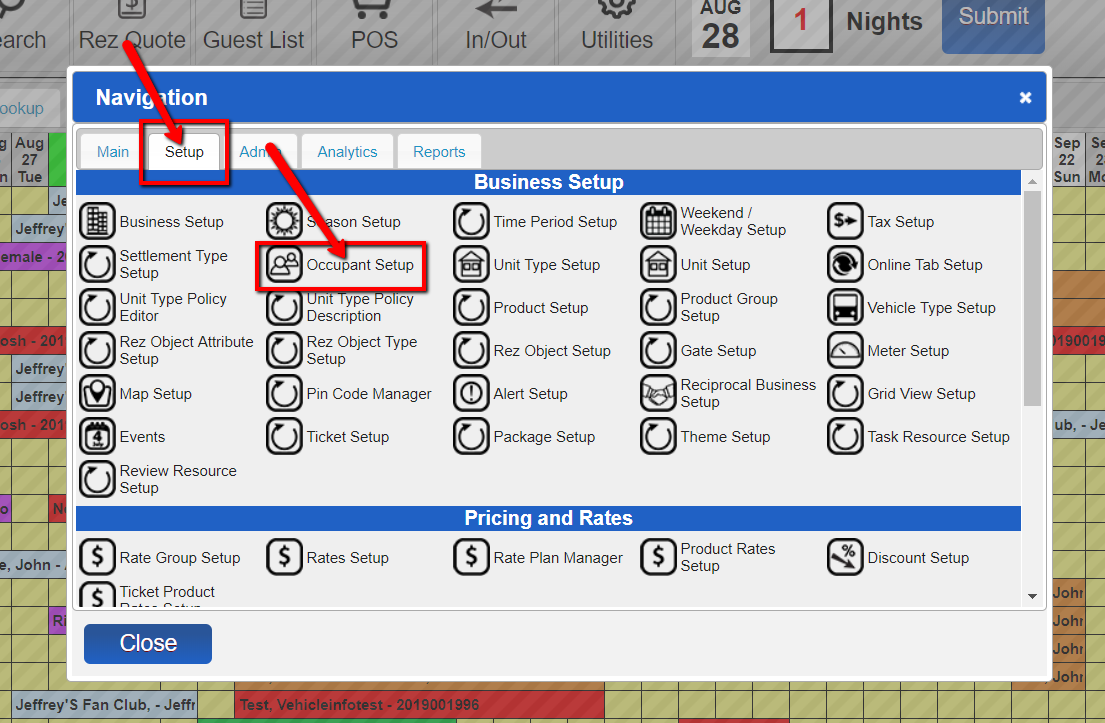Open Weekend / Weekday Setup calendar icon
Viewport: 1105px width, 723px height.
coord(658,221)
